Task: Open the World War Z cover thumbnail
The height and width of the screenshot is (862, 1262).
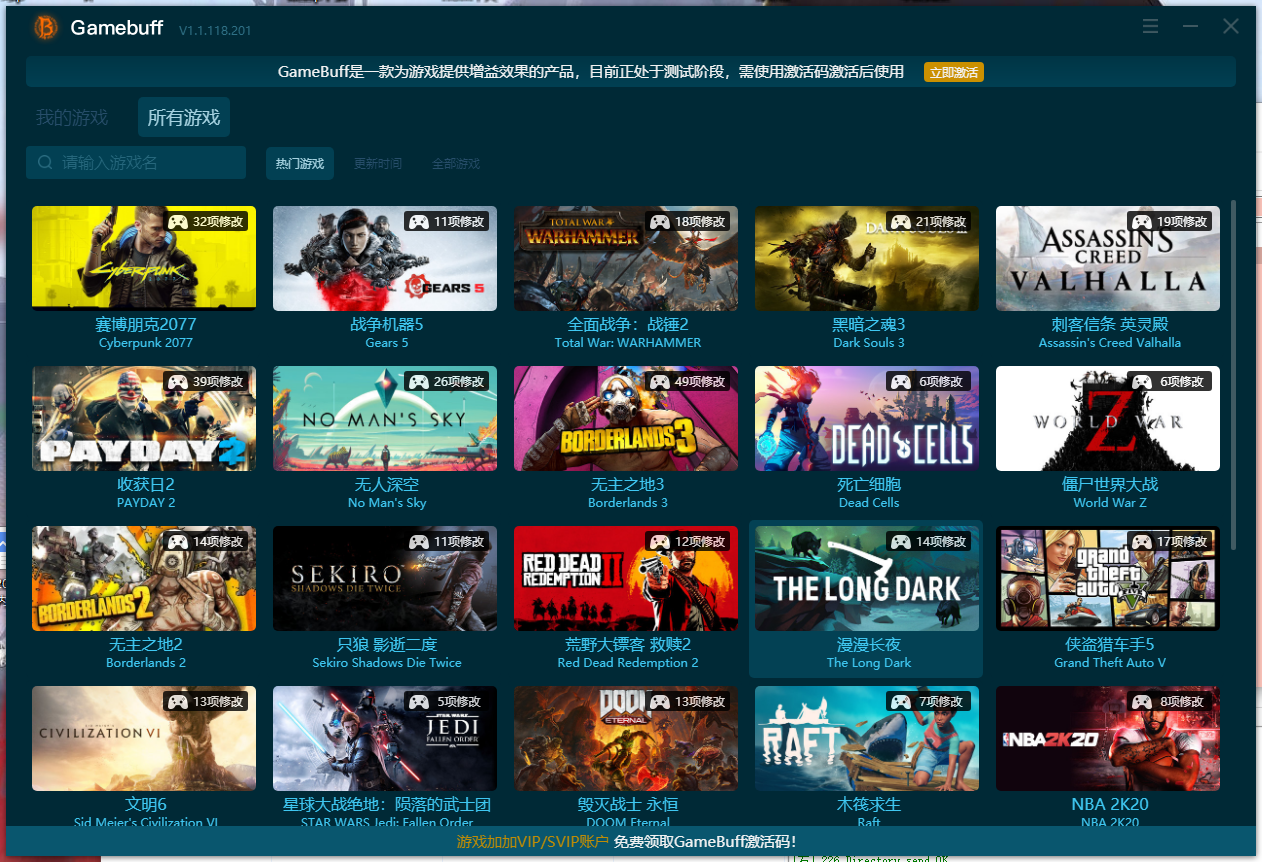Action: (x=1108, y=418)
